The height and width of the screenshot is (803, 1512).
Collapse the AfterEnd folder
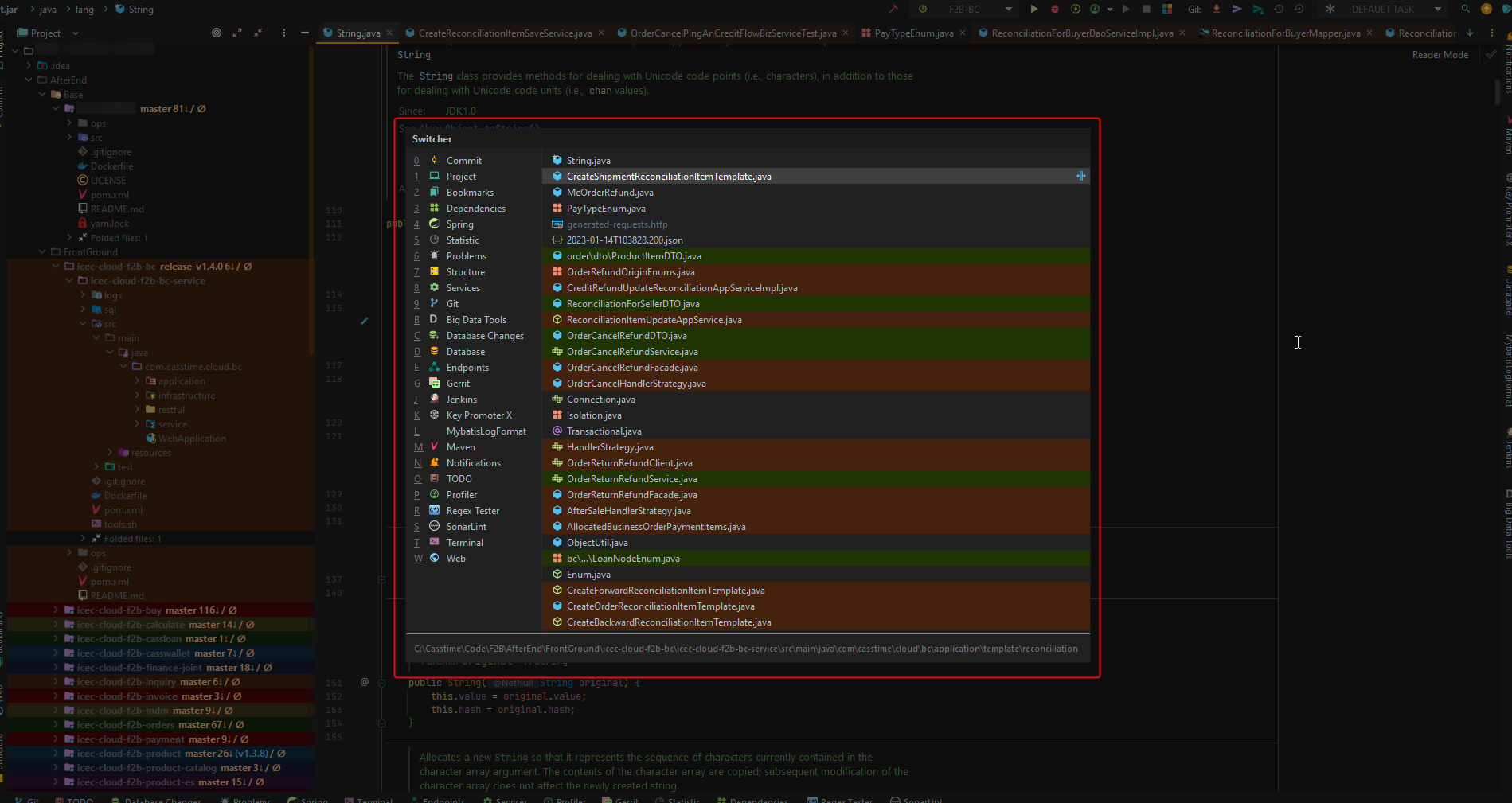coord(29,80)
